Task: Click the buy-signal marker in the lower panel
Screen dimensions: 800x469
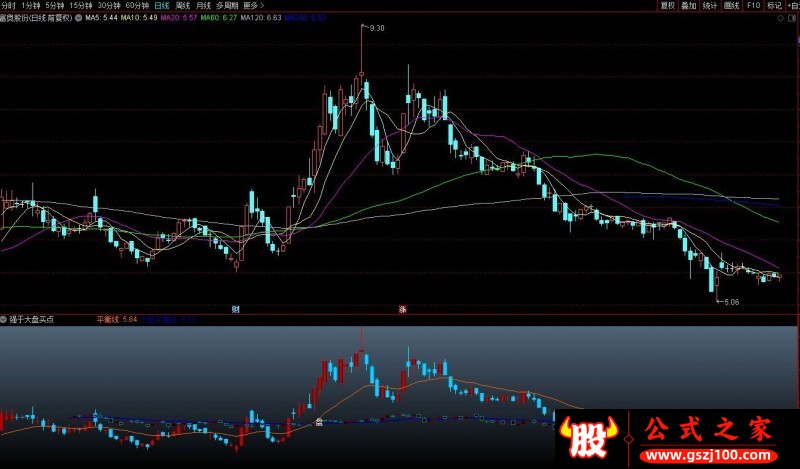Action: pyautogui.click(x=319, y=422)
